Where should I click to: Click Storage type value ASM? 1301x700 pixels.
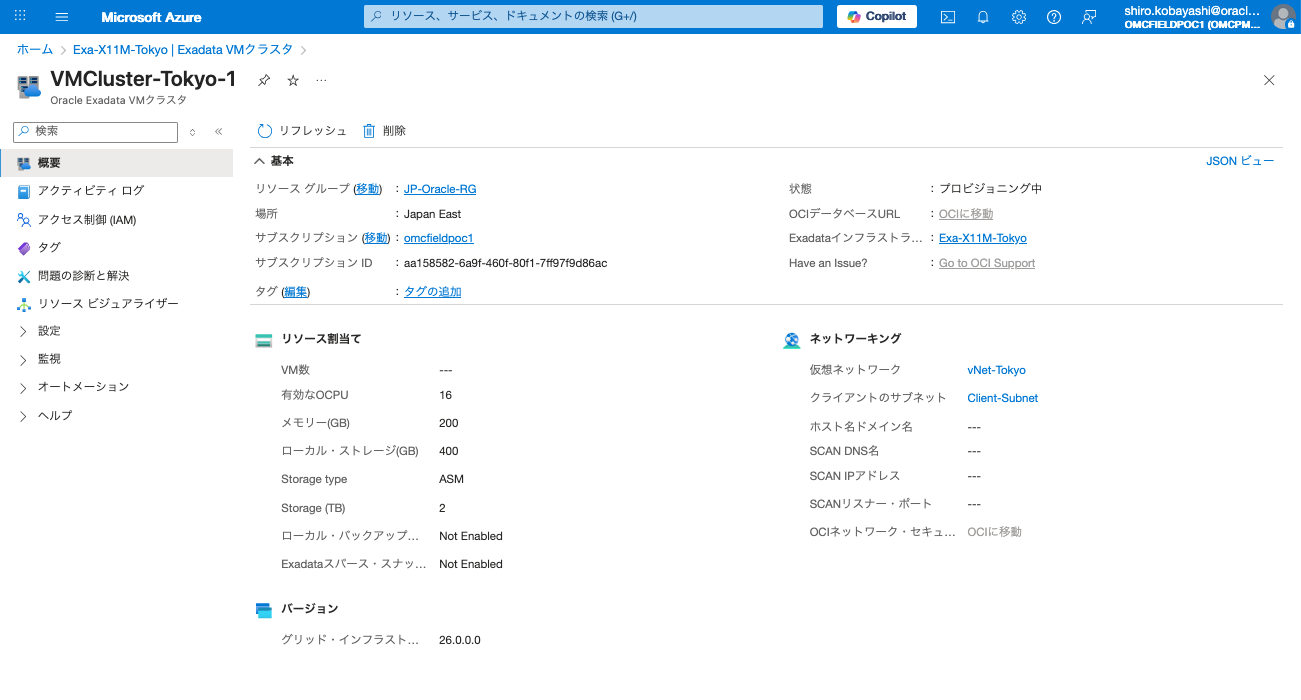click(452, 479)
